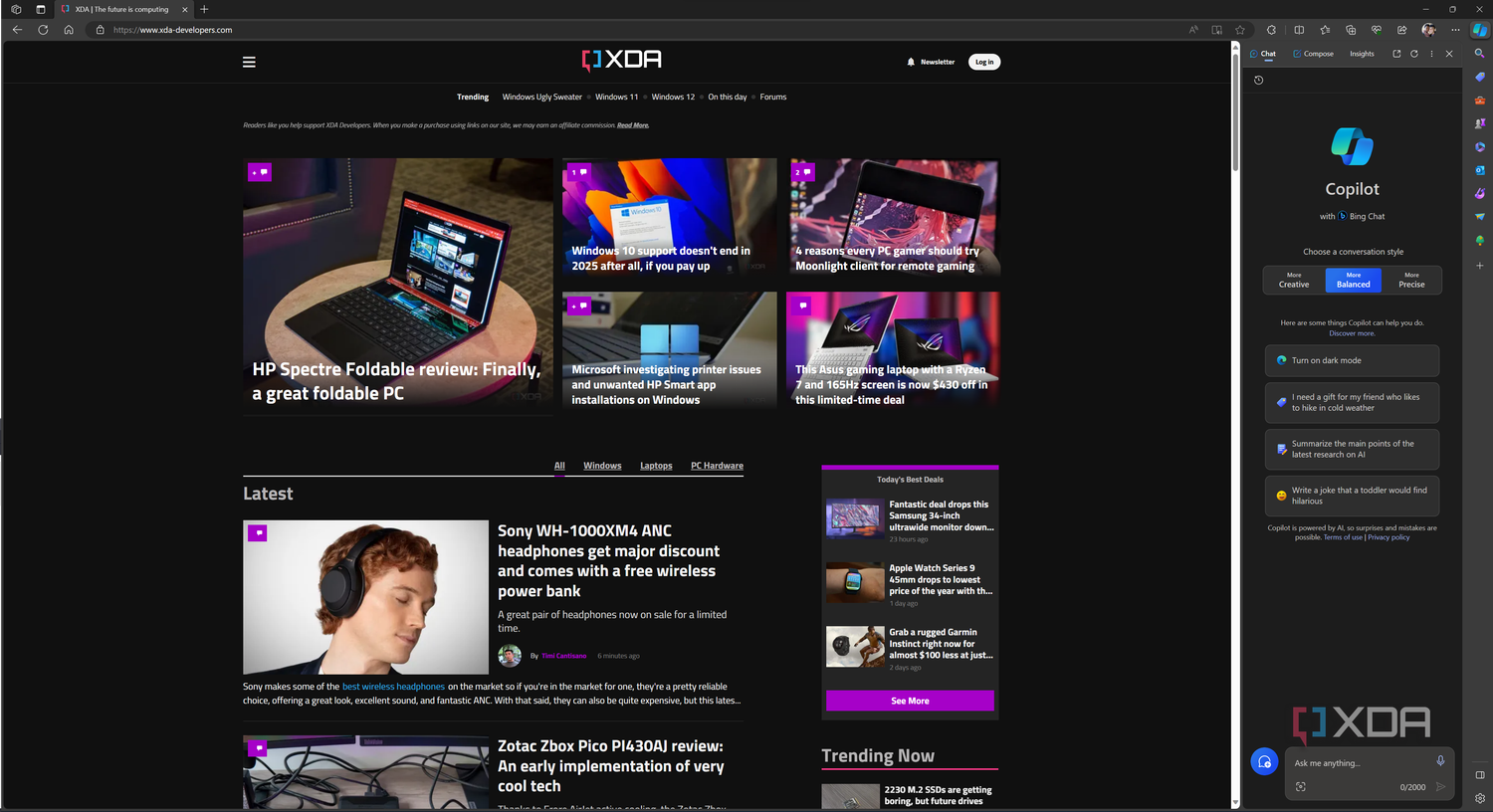This screenshot has height=812, width=1493.
Task: Select the Laptops filter under Latest
Action: (x=656, y=466)
